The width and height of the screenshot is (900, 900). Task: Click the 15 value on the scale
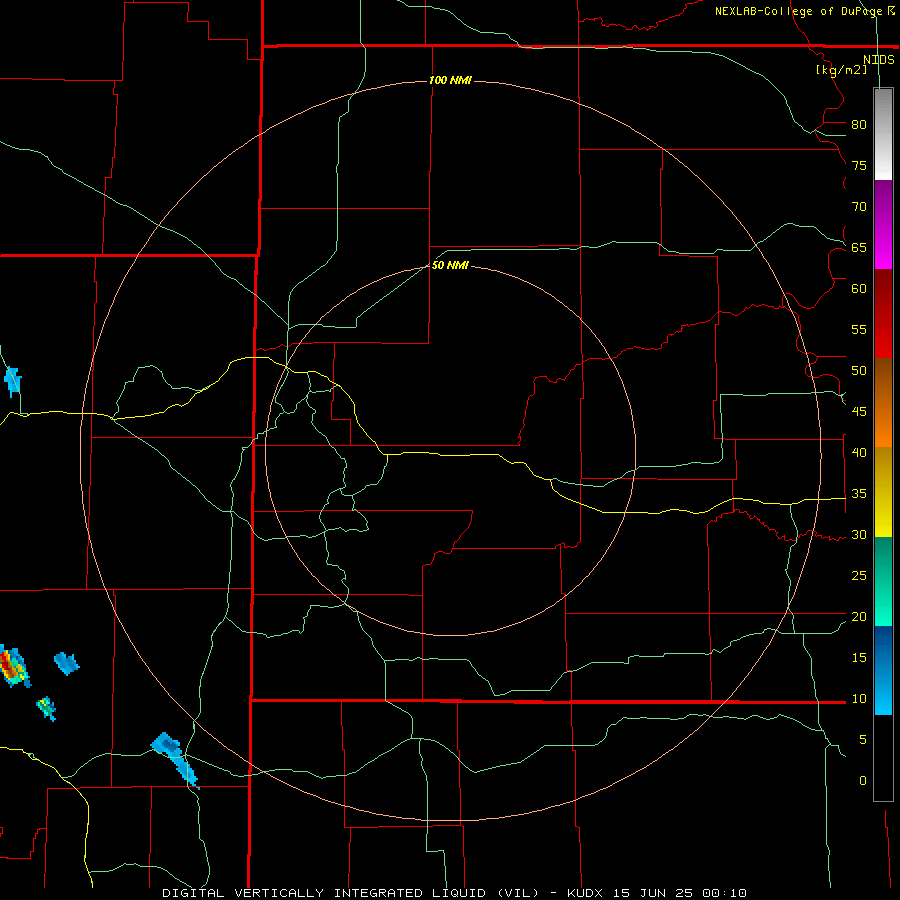859,658
